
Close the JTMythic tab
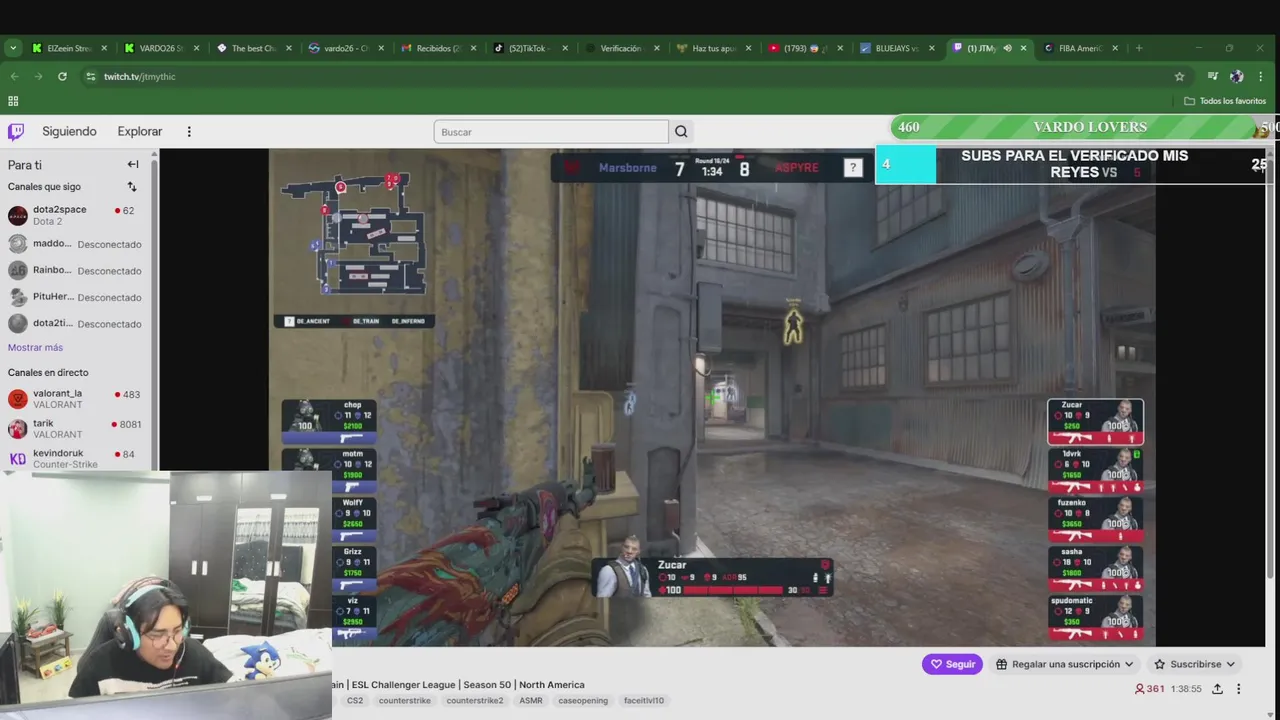tap(1023, 48)
